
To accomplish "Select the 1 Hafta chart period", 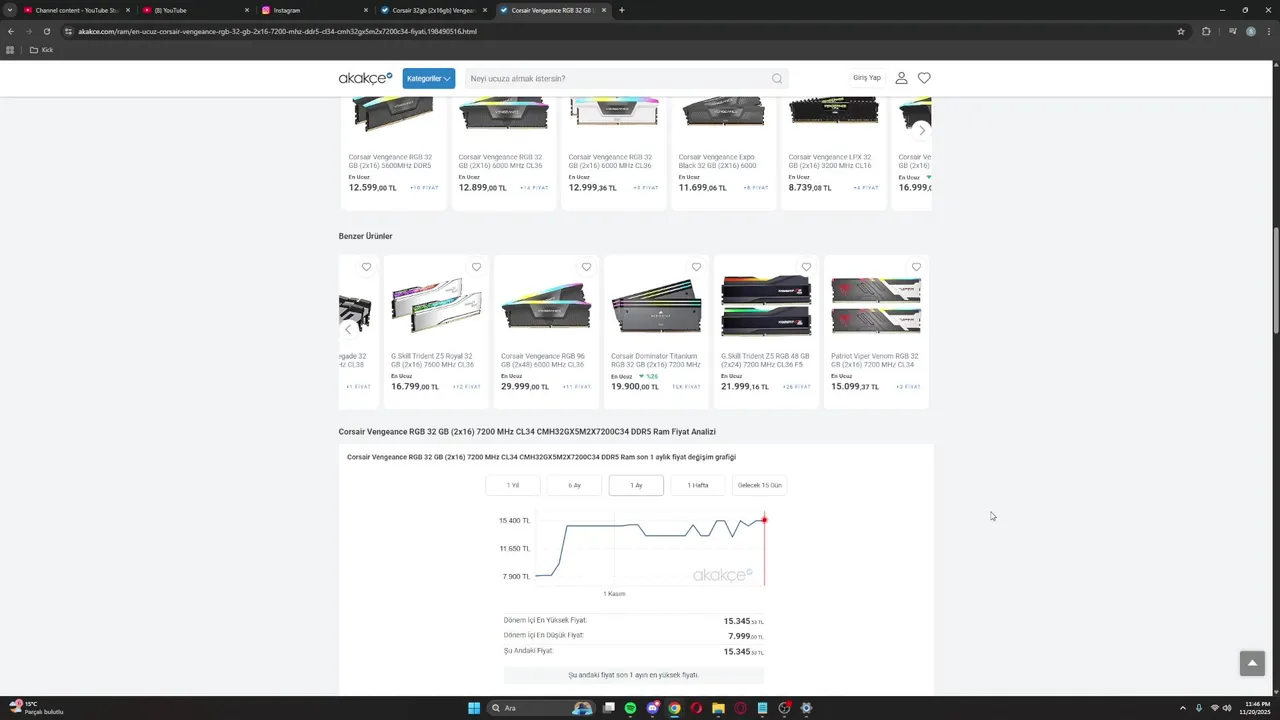I will (x=698, y=485).
